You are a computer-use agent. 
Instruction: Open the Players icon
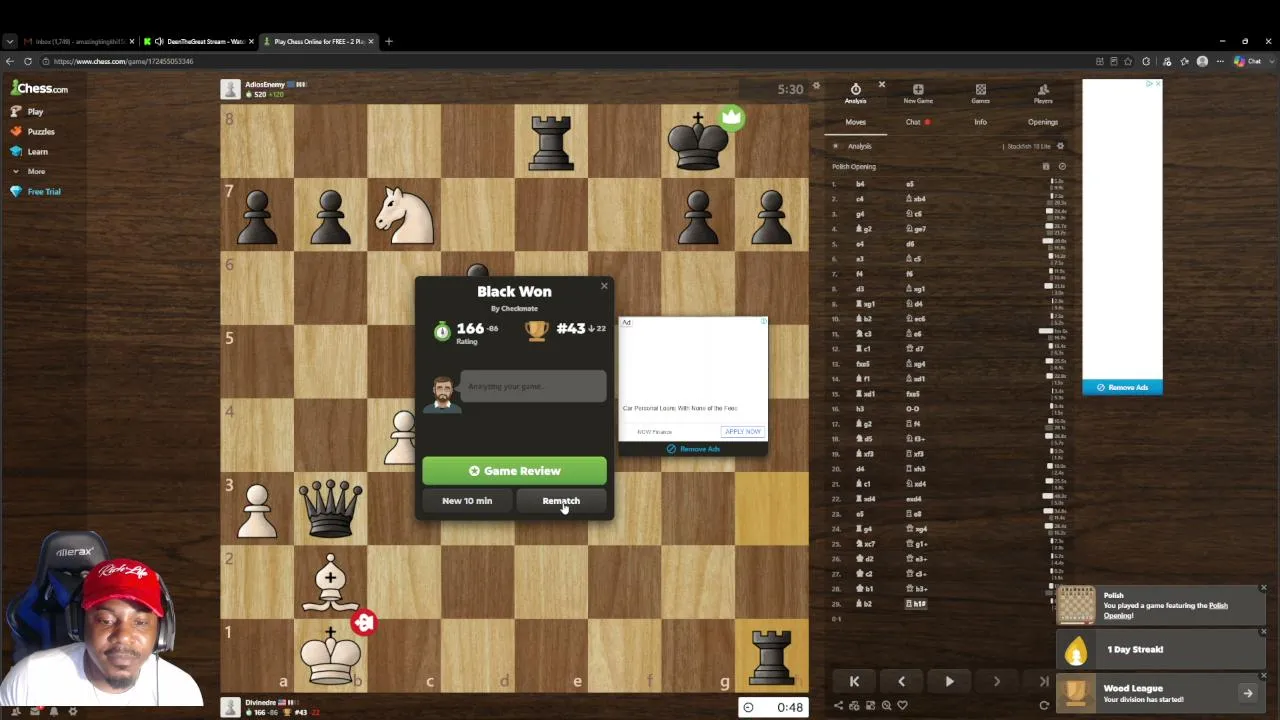click(x=1043, y=93)
